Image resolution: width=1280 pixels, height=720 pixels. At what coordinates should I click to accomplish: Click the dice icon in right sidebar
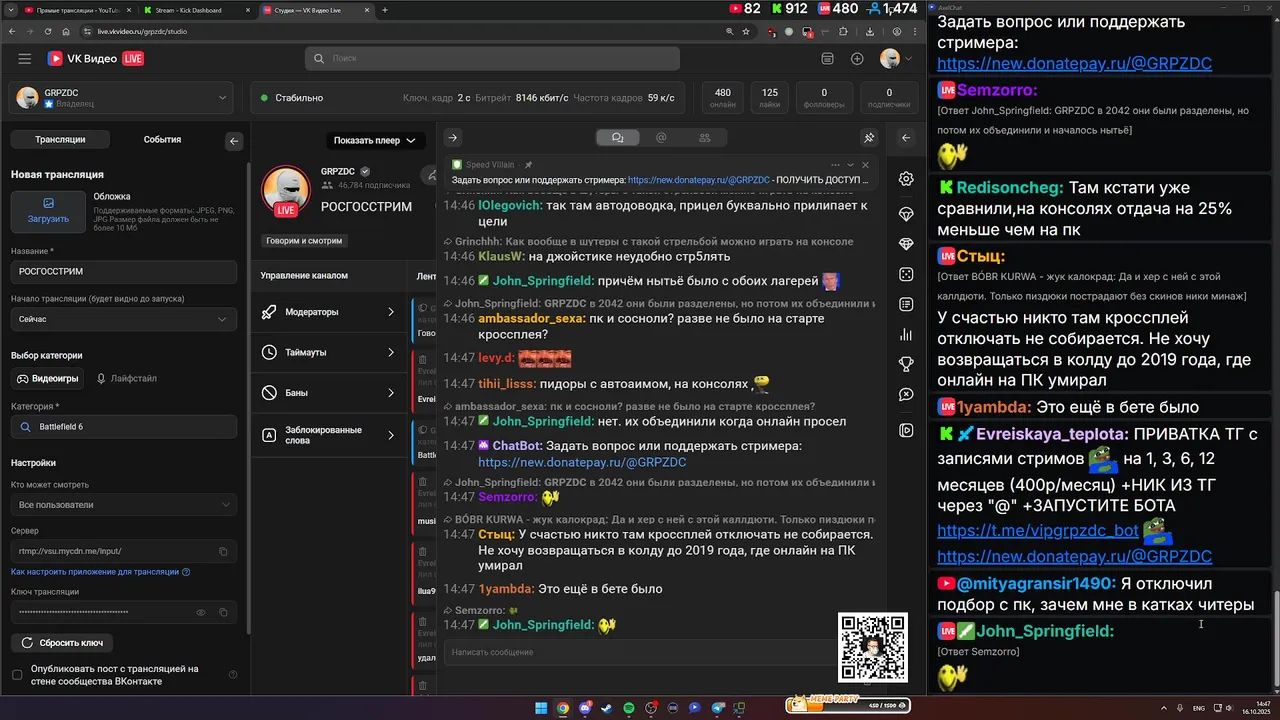(x=906, y=274)
